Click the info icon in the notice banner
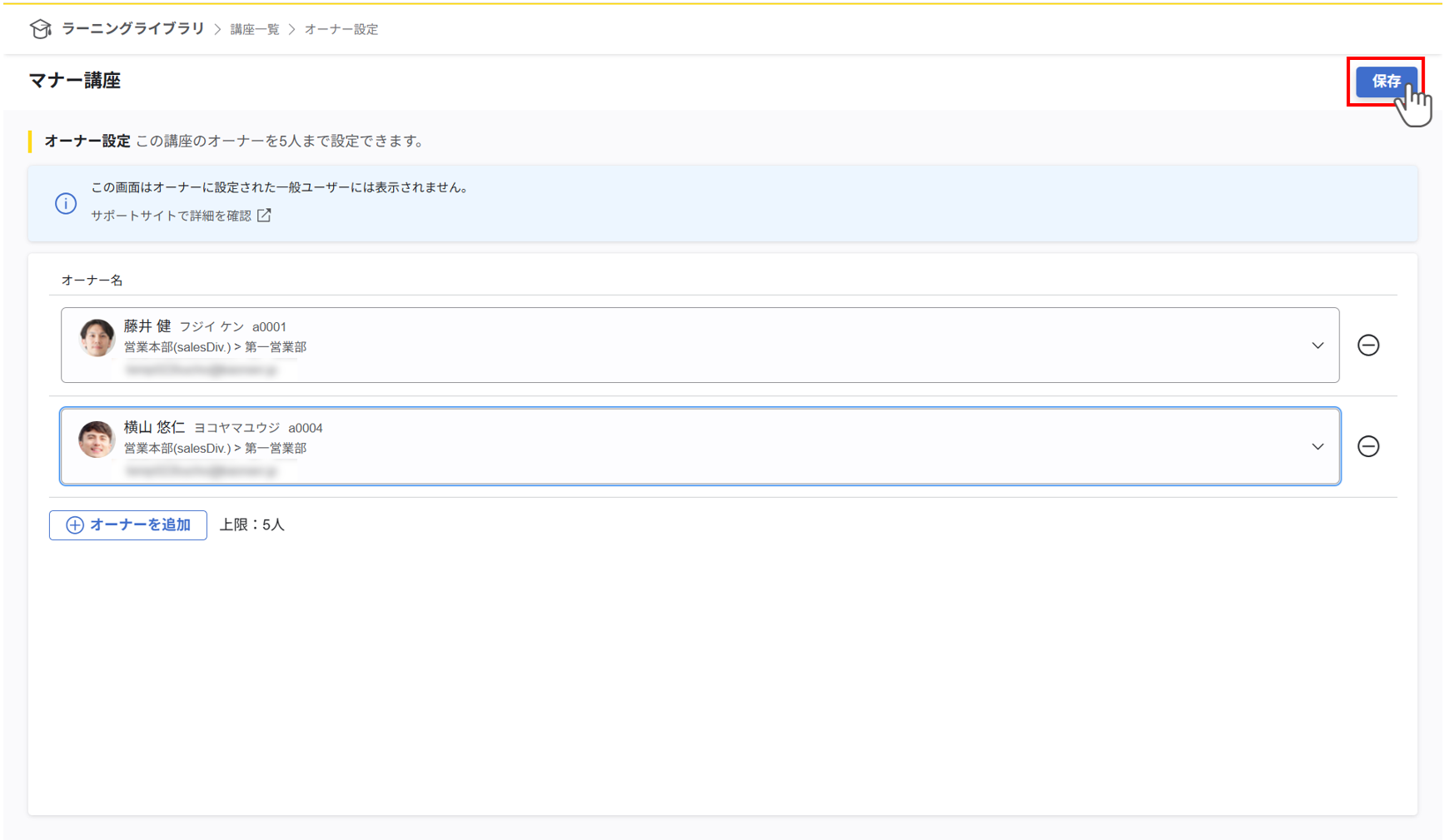This screenshot has width=1444, height=840. [66, 203]
